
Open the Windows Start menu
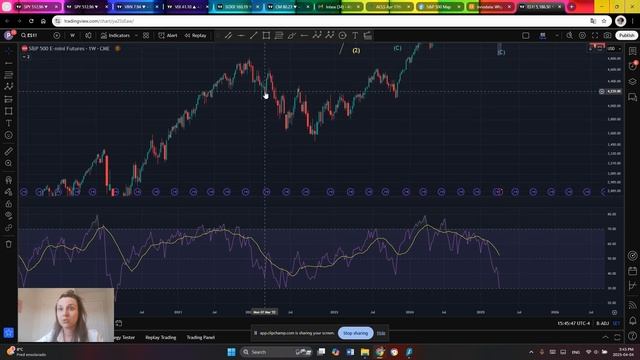231,352
